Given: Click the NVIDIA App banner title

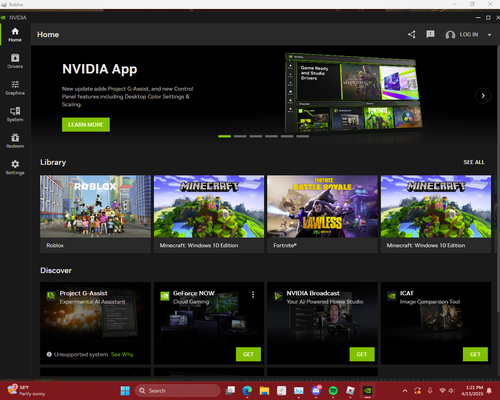Looking at the screenshot, I should [100, 69].
